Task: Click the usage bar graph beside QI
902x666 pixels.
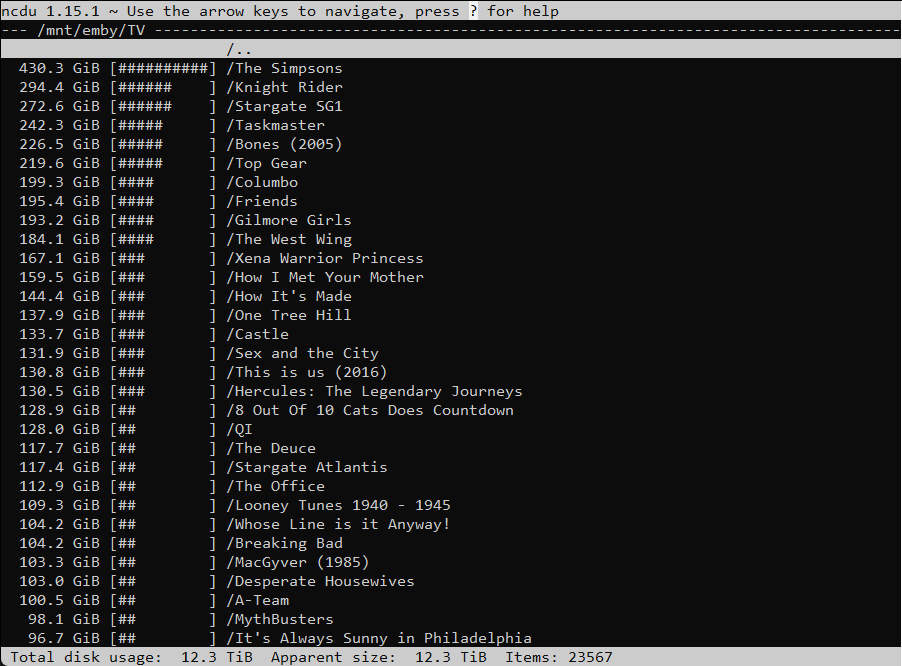Action: click(163, 429)
